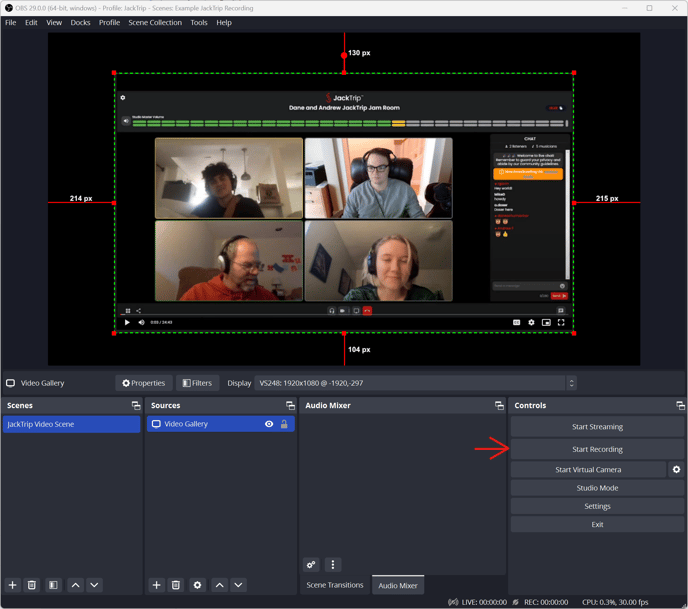Switch to Scene Transitions tab
The height and width of the screenshot is (609, 688).
pos(335,585)
